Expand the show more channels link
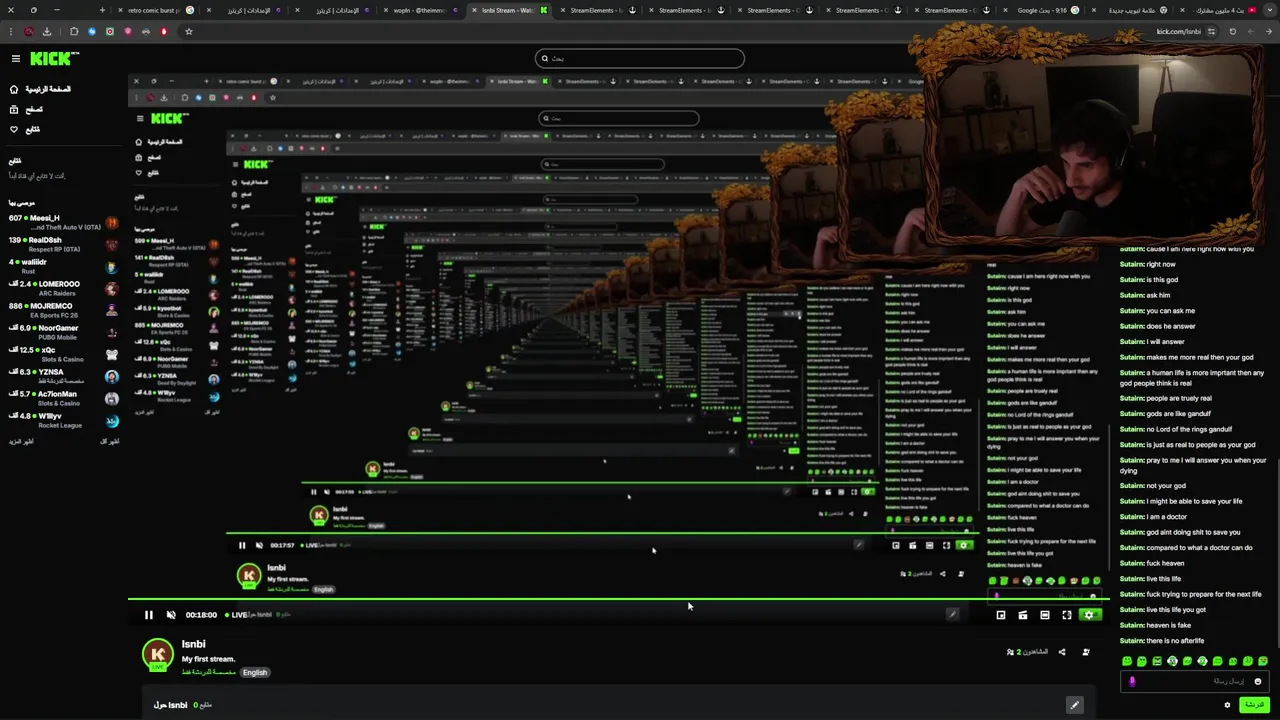This screenshot has width=1280, height=720. pyautogui.click(x=21, y=441)
